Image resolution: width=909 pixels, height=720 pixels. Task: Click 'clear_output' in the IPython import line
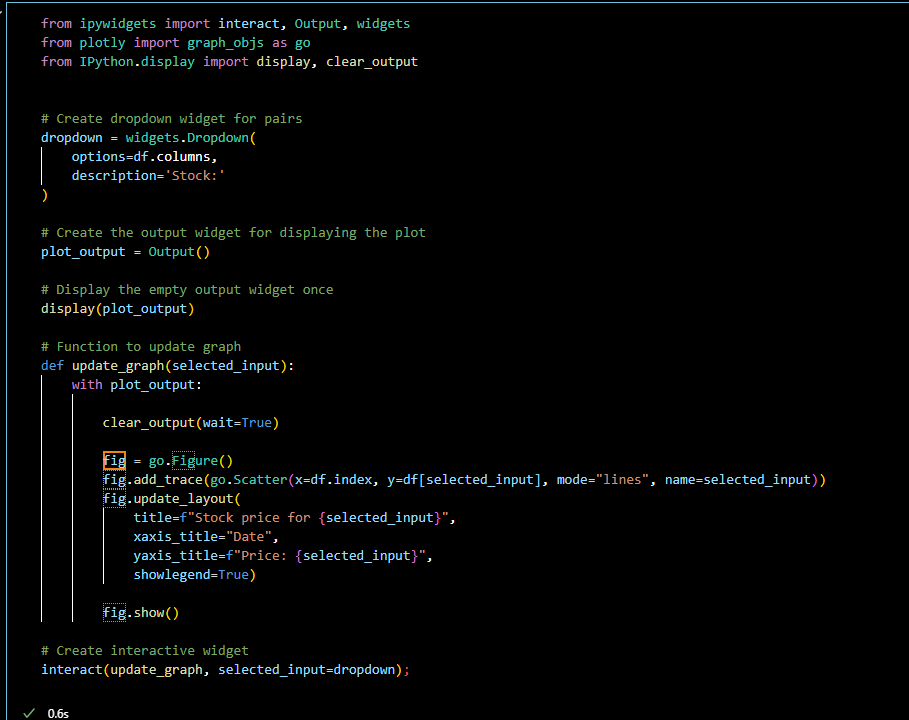pyautogui.click(x=372, y=61)
